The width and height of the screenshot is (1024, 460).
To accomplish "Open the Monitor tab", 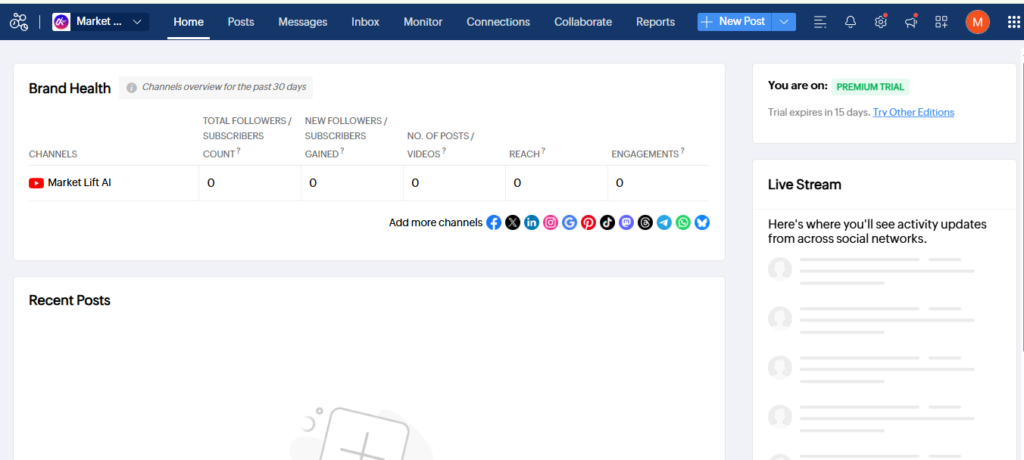I will 423,22.
